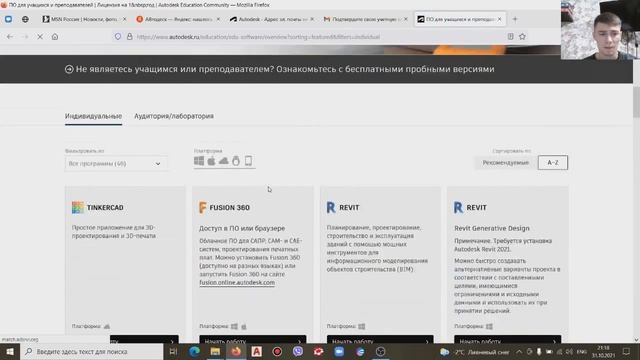This screenshot has width=640, height=360.
Task: Close the current Autodesk education tab
Action: click(500, 19)
